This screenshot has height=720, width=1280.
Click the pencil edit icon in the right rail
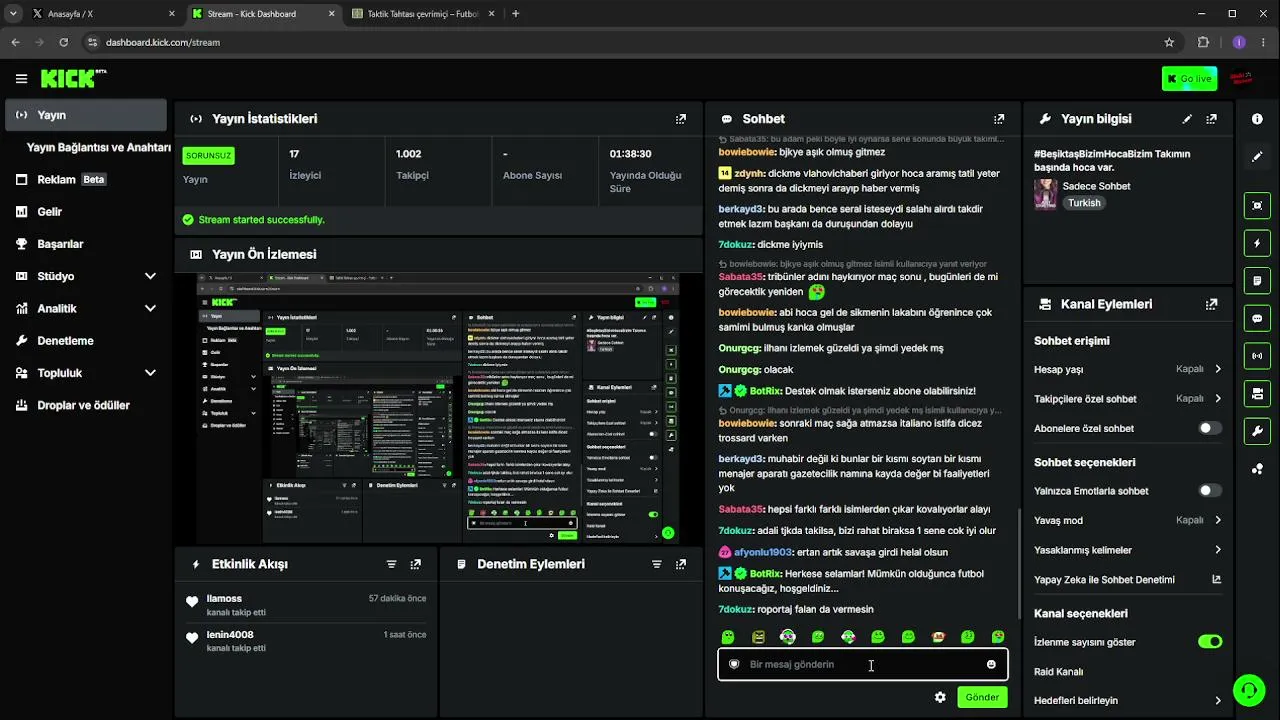click(1257, 157)
